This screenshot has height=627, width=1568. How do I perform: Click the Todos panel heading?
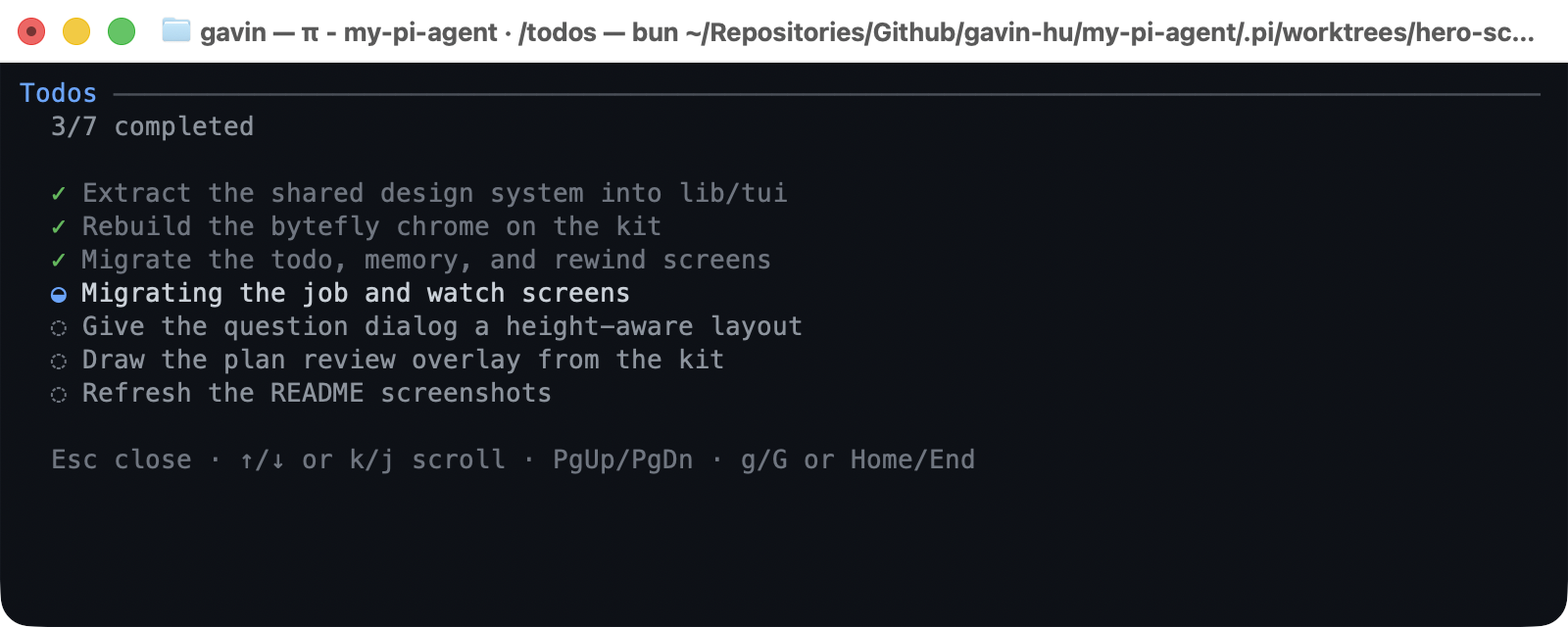coord(58,93)
